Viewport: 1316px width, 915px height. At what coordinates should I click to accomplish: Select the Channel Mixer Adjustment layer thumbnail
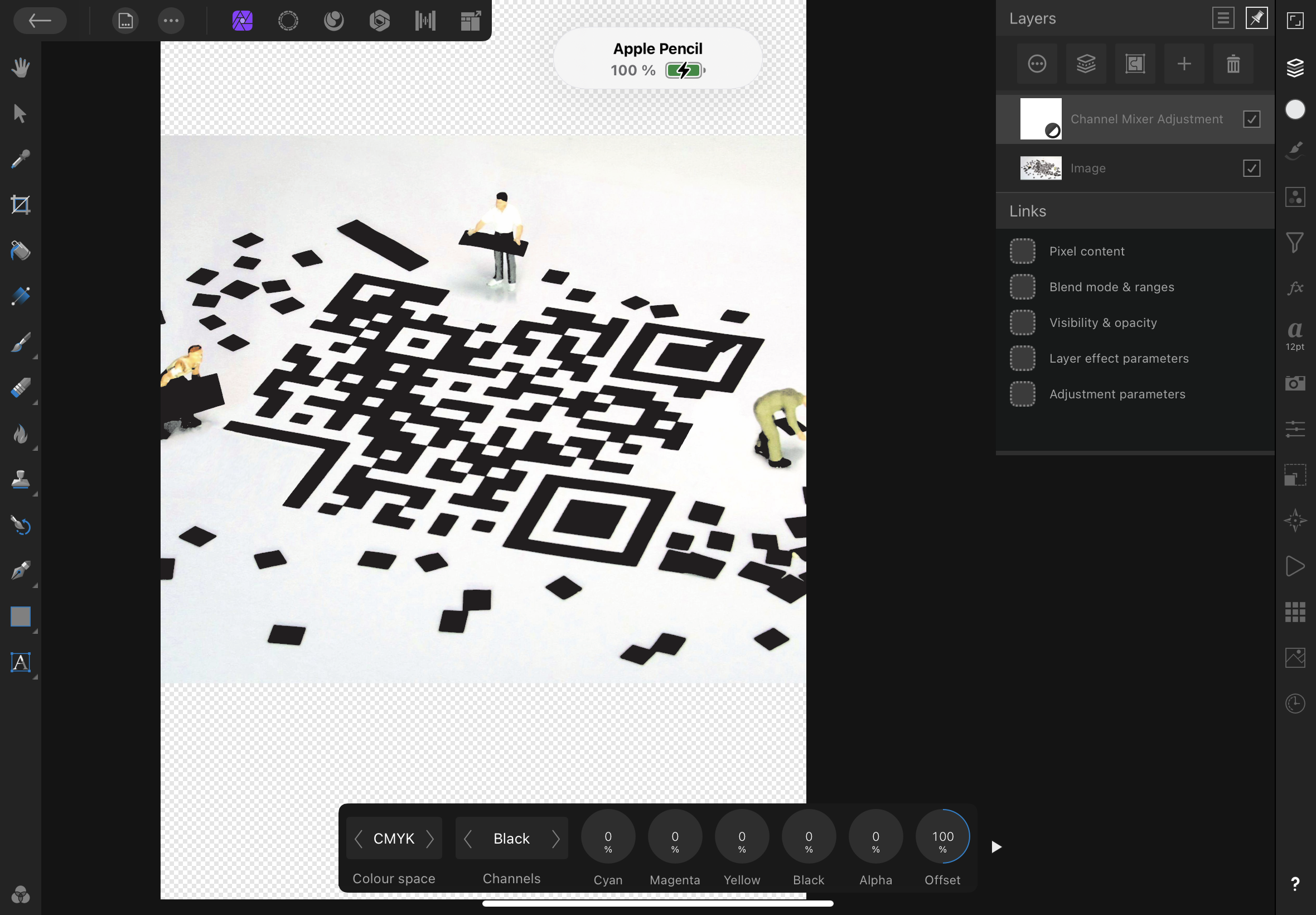coord(1041,119)
